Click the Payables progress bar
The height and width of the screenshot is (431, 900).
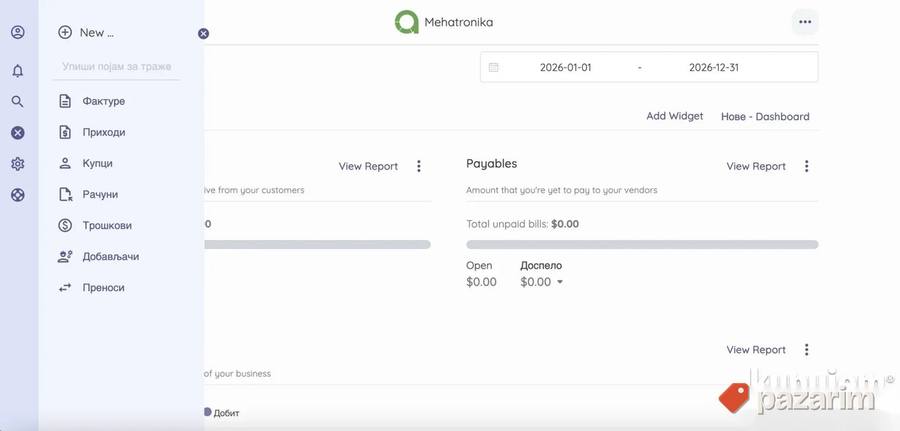pos(642,244)
